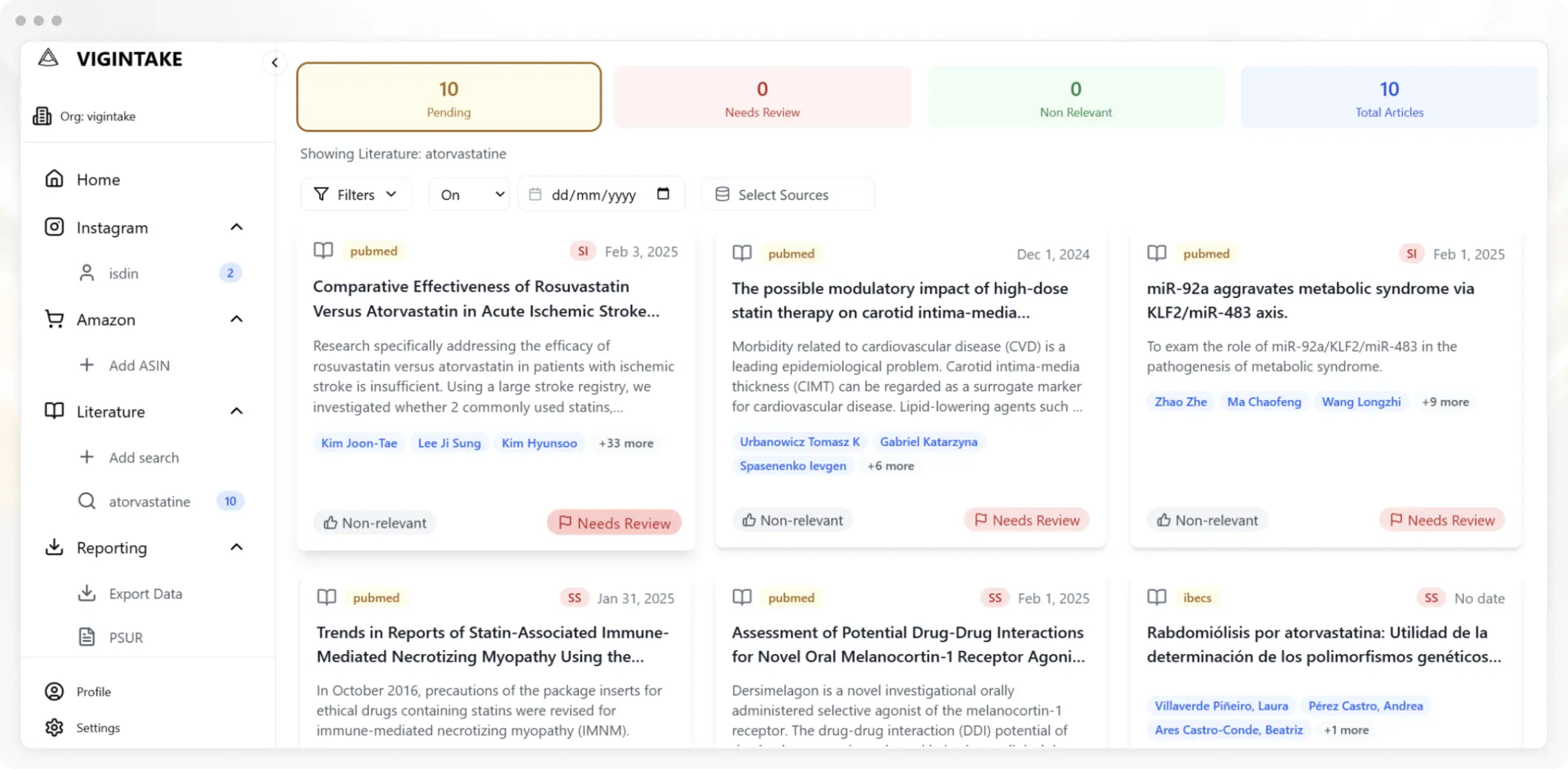Click book icon on high-dose statin therapy card

coord(742,253)
